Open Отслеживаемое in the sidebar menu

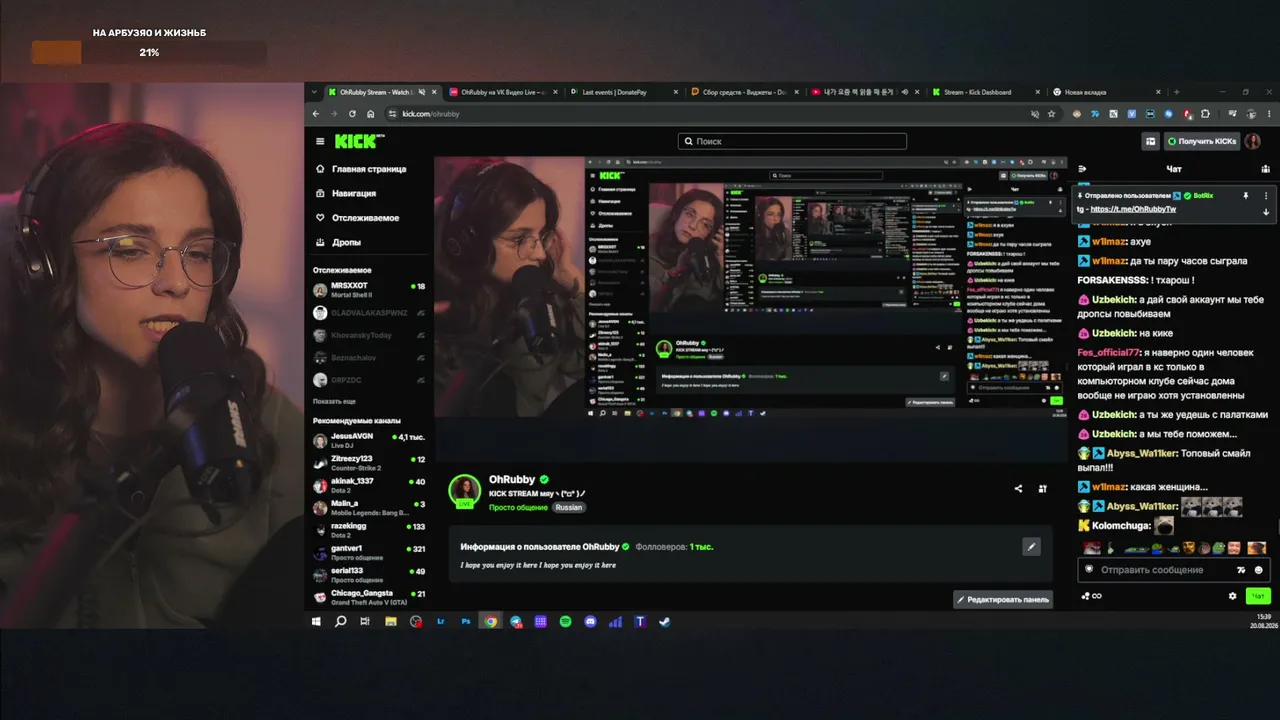pos(357,218)
